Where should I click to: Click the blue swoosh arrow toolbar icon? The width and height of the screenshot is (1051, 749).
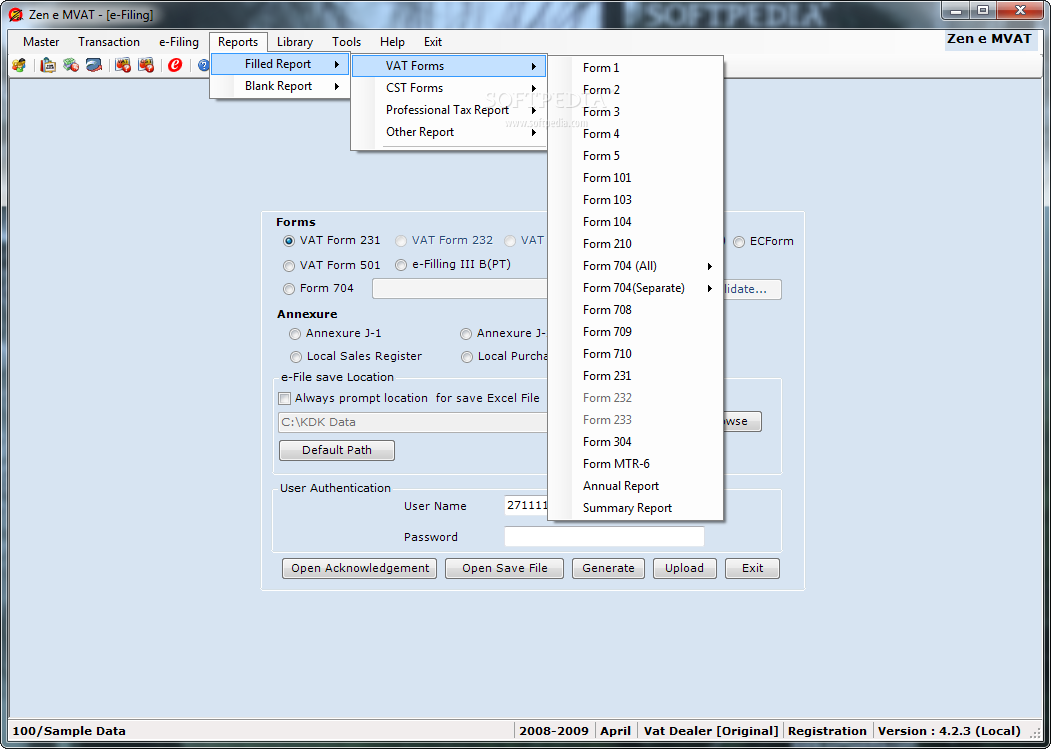tap(94, 65)
